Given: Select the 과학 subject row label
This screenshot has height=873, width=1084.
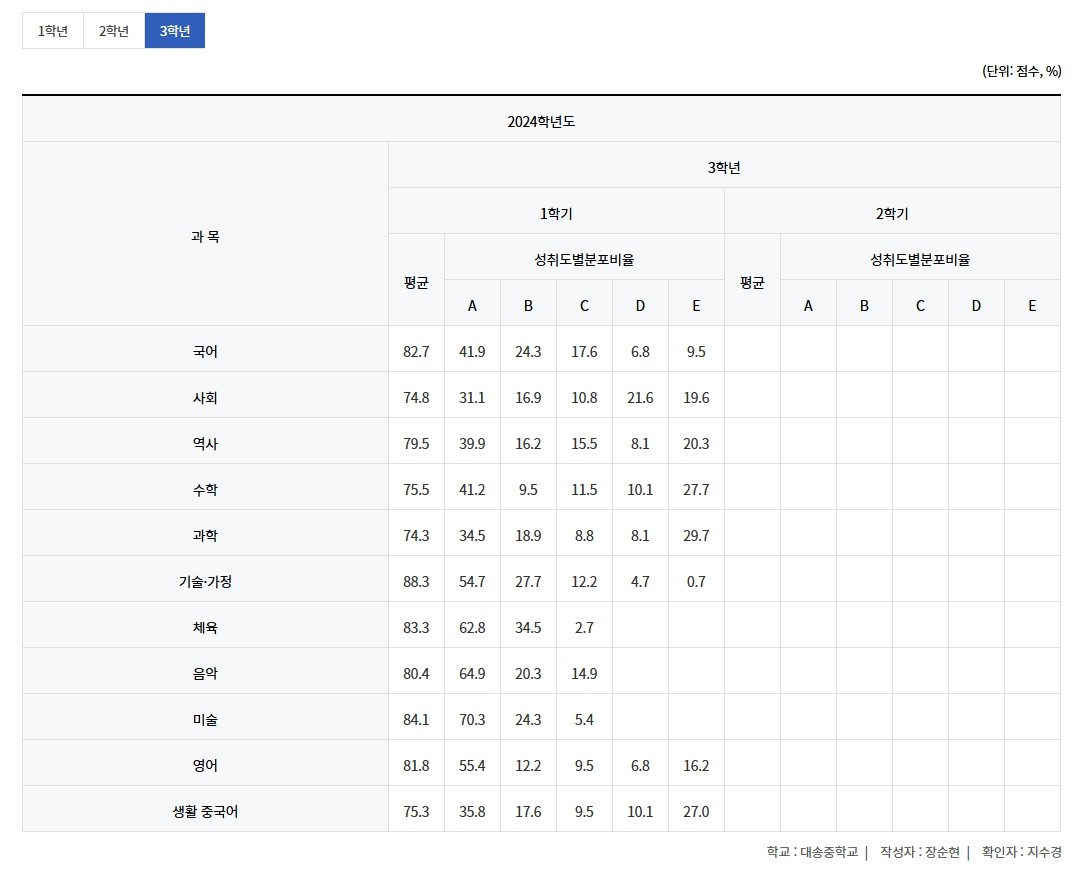Looking at the screenshot, I should pos(205,536).
